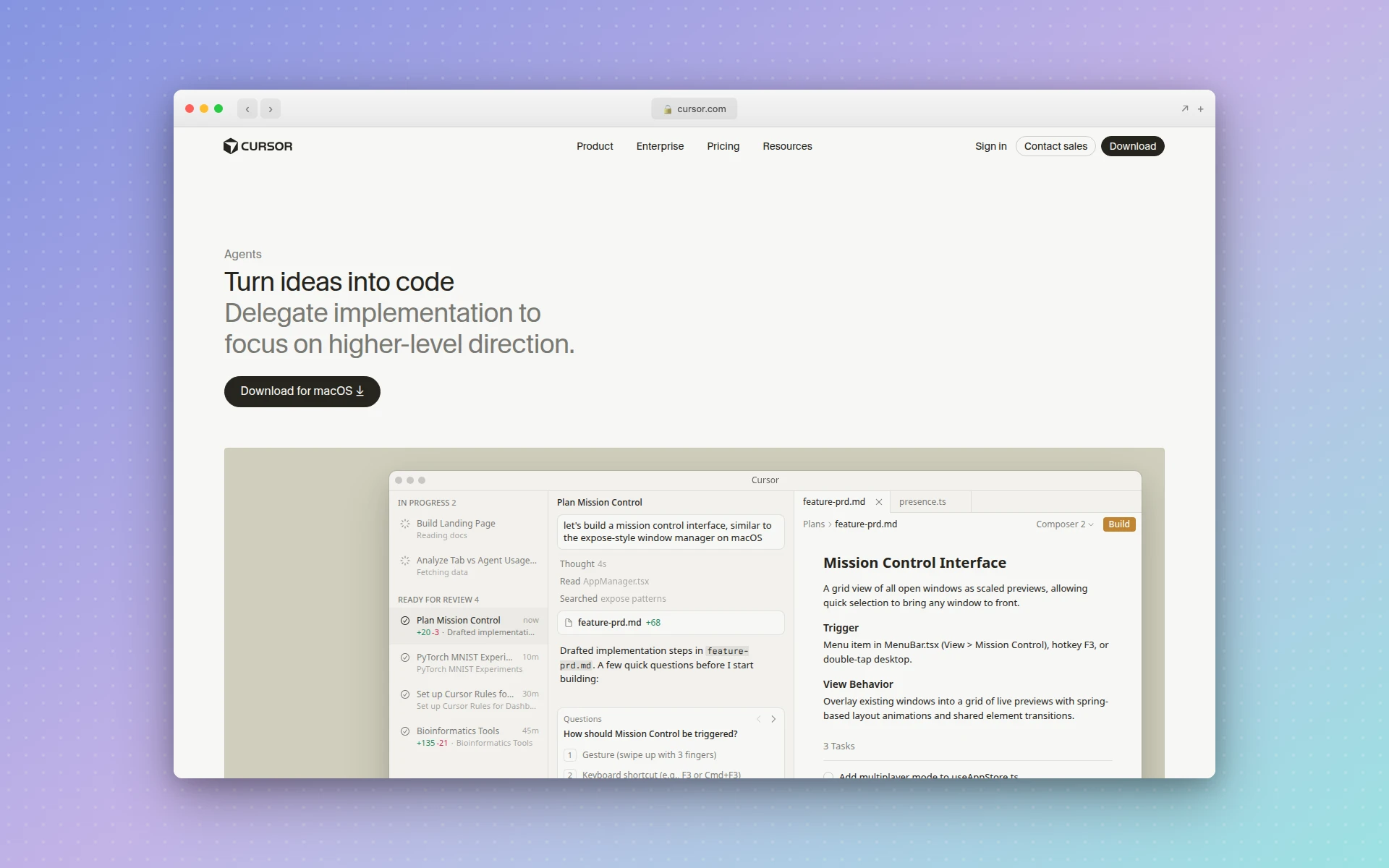The width and height of the screenshot is (1389, 868).
Task: Click the browser back arrow
Action: tap(247, 109)
